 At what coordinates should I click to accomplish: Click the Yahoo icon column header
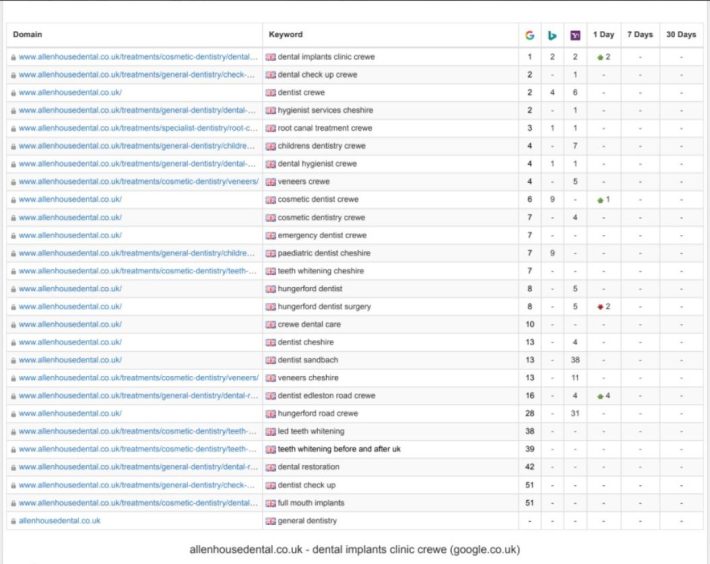click(x=575, y=35)
